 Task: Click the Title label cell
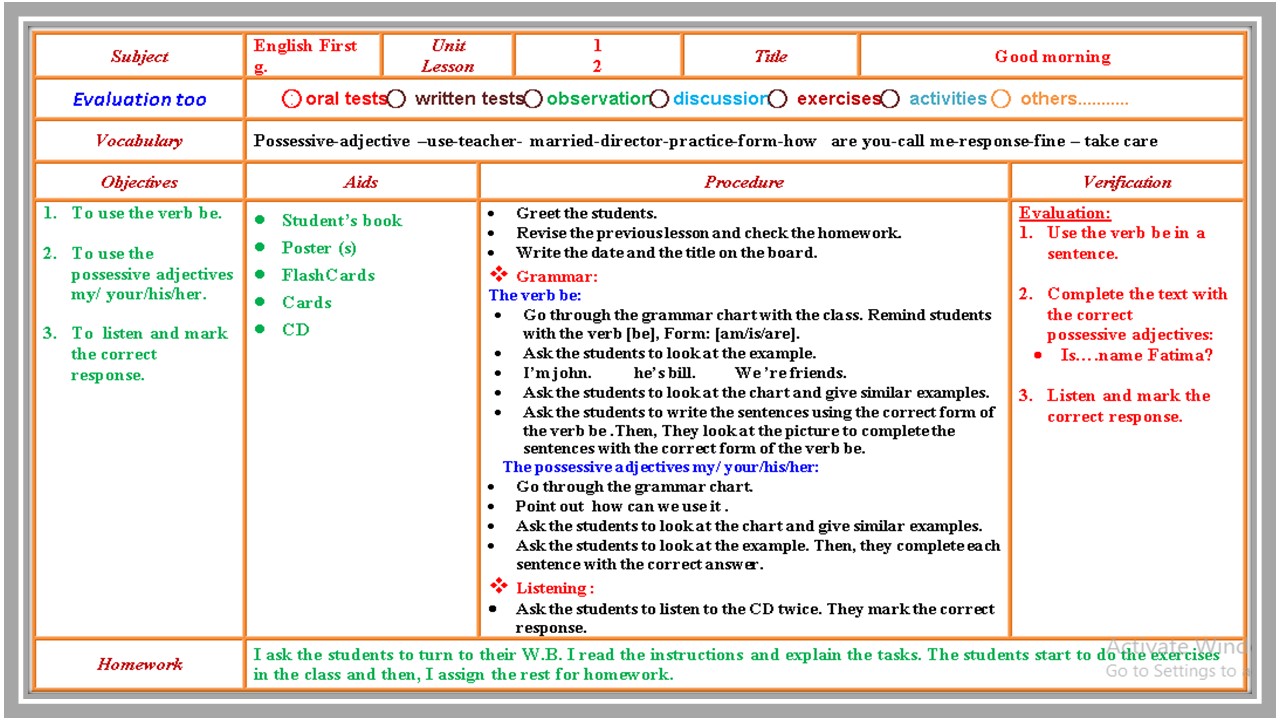(771, 56)
